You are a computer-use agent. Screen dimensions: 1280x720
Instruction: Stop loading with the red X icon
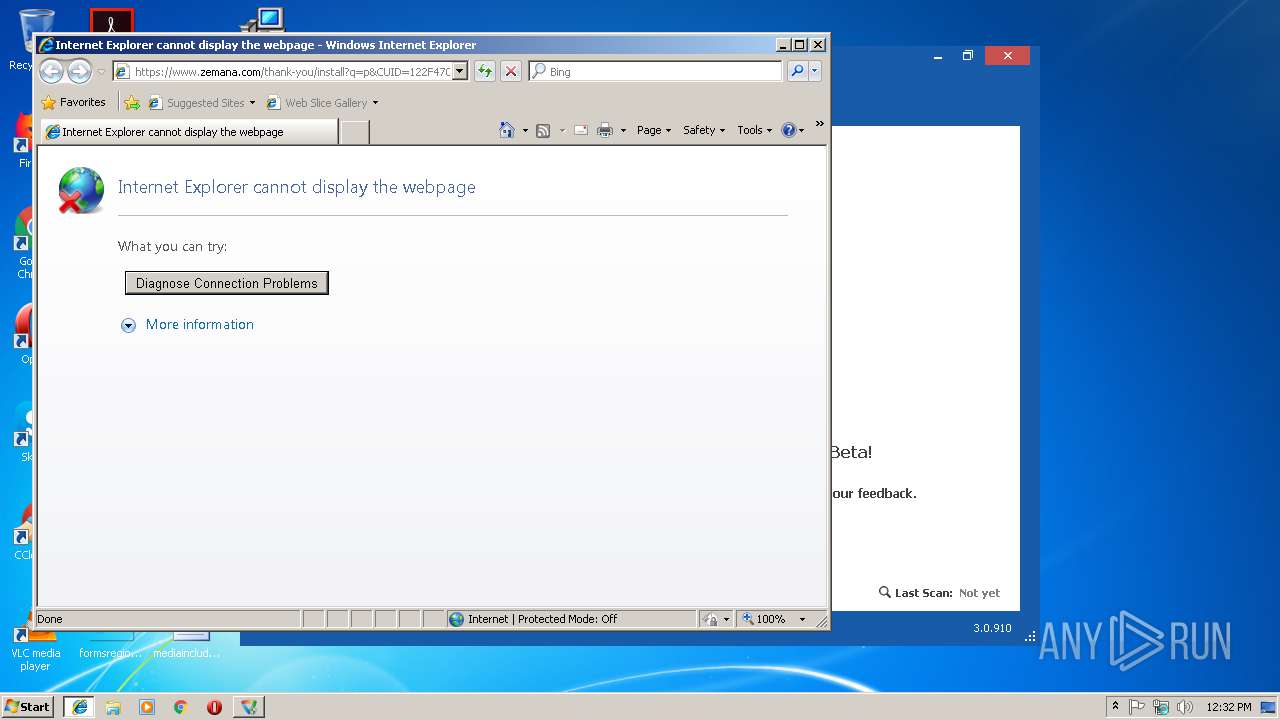click(510, 71)
